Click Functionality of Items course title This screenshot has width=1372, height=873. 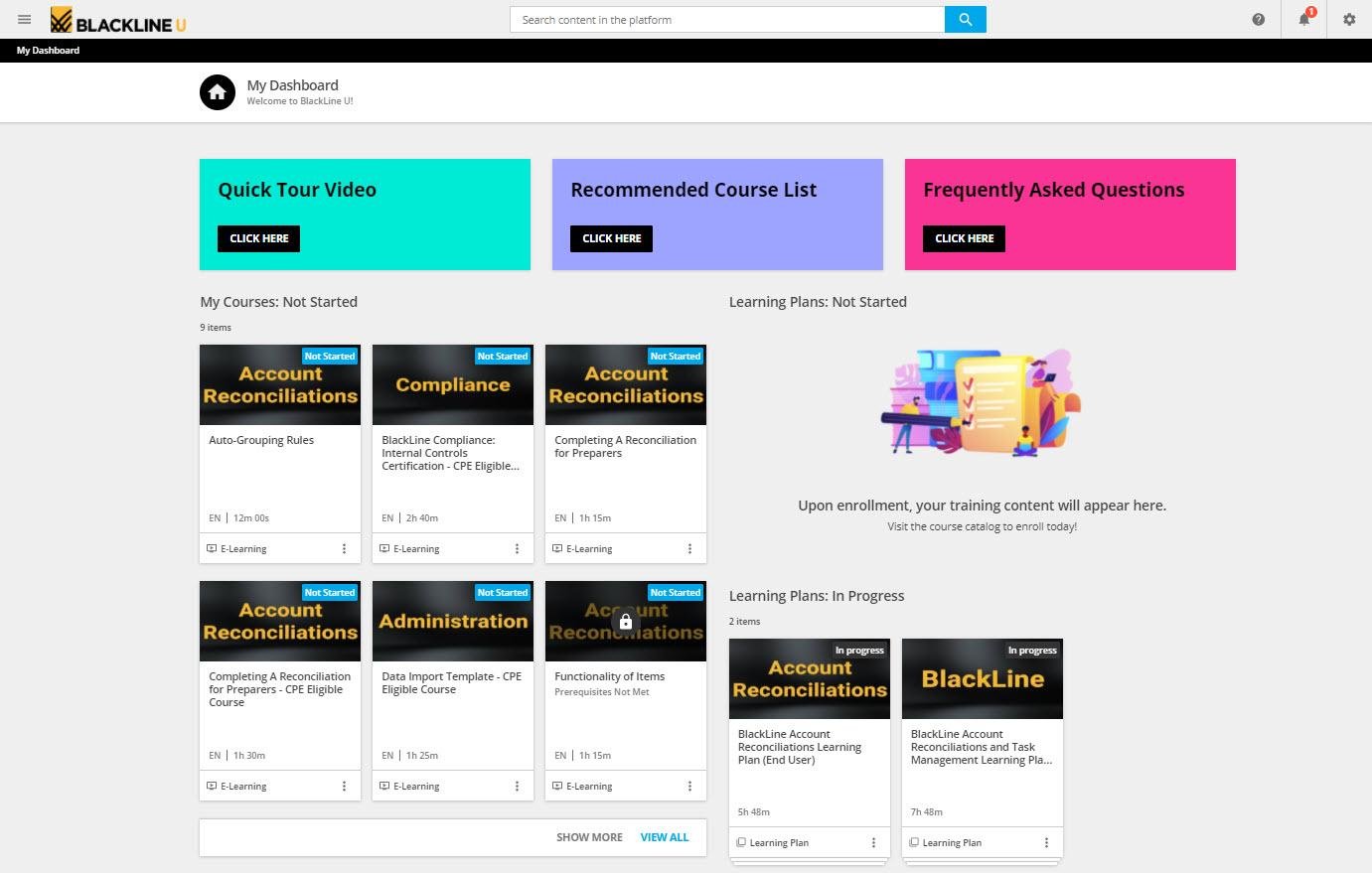point(610,676)
